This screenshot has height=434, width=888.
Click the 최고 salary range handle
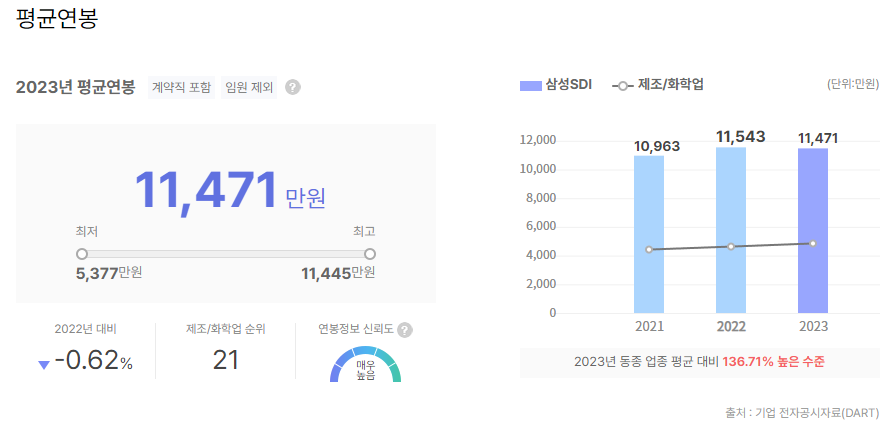[x=370, y=254]
